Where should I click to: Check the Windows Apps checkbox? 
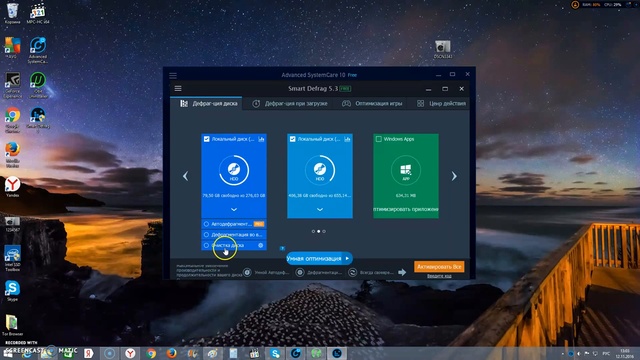(x=378, y=139)
